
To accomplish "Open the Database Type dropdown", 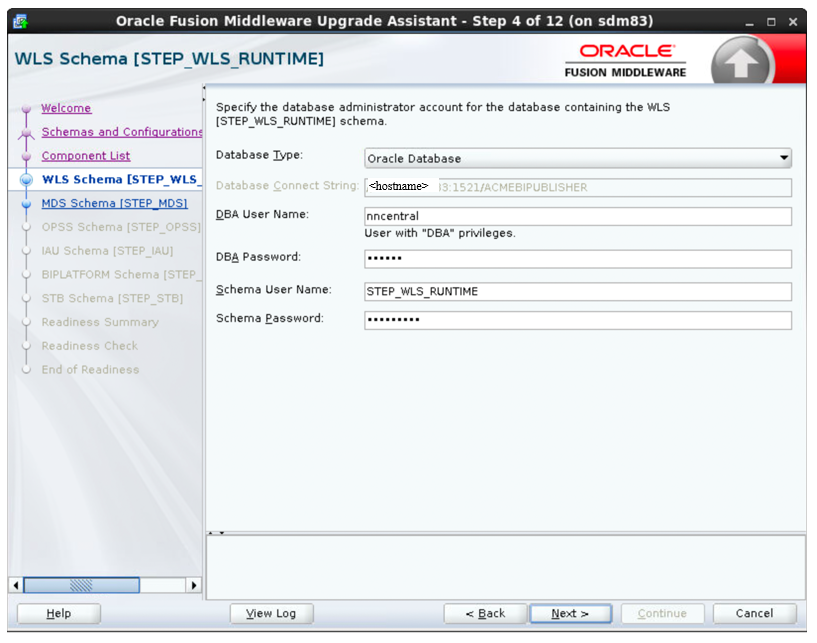I will coord(578,158).
